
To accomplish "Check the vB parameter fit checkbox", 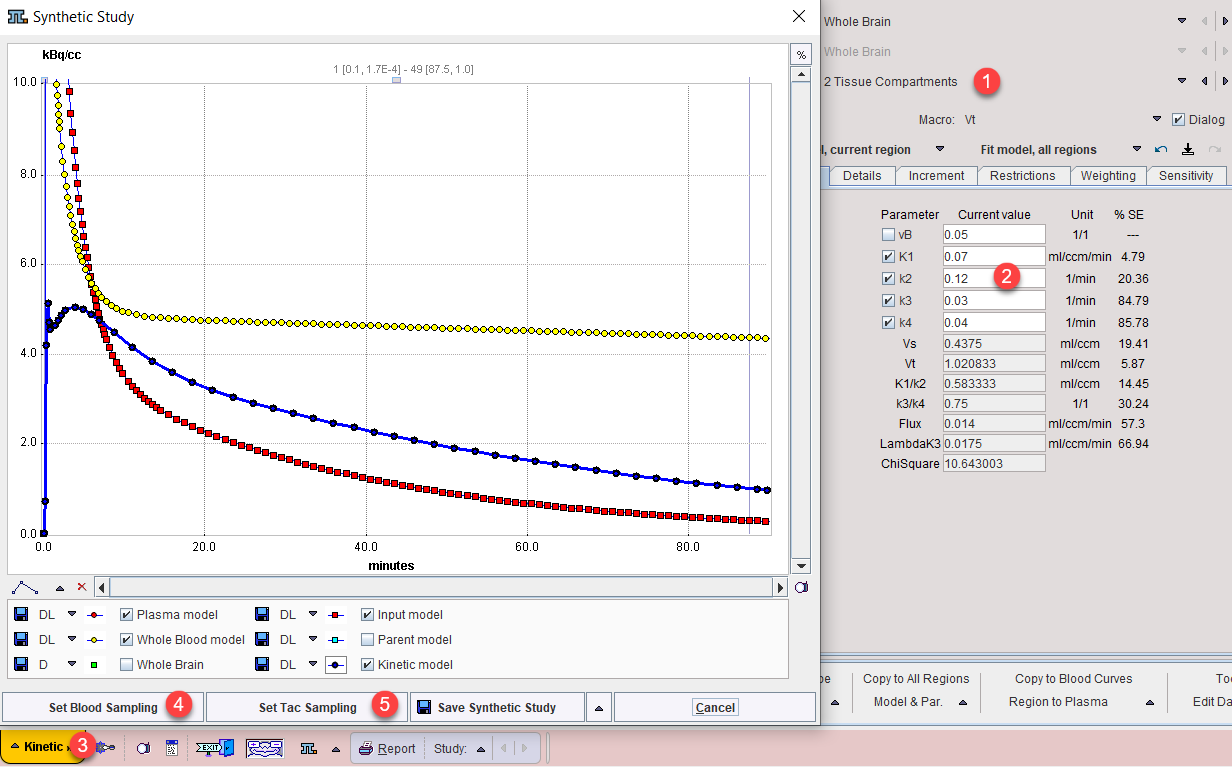I will point(888,235).
